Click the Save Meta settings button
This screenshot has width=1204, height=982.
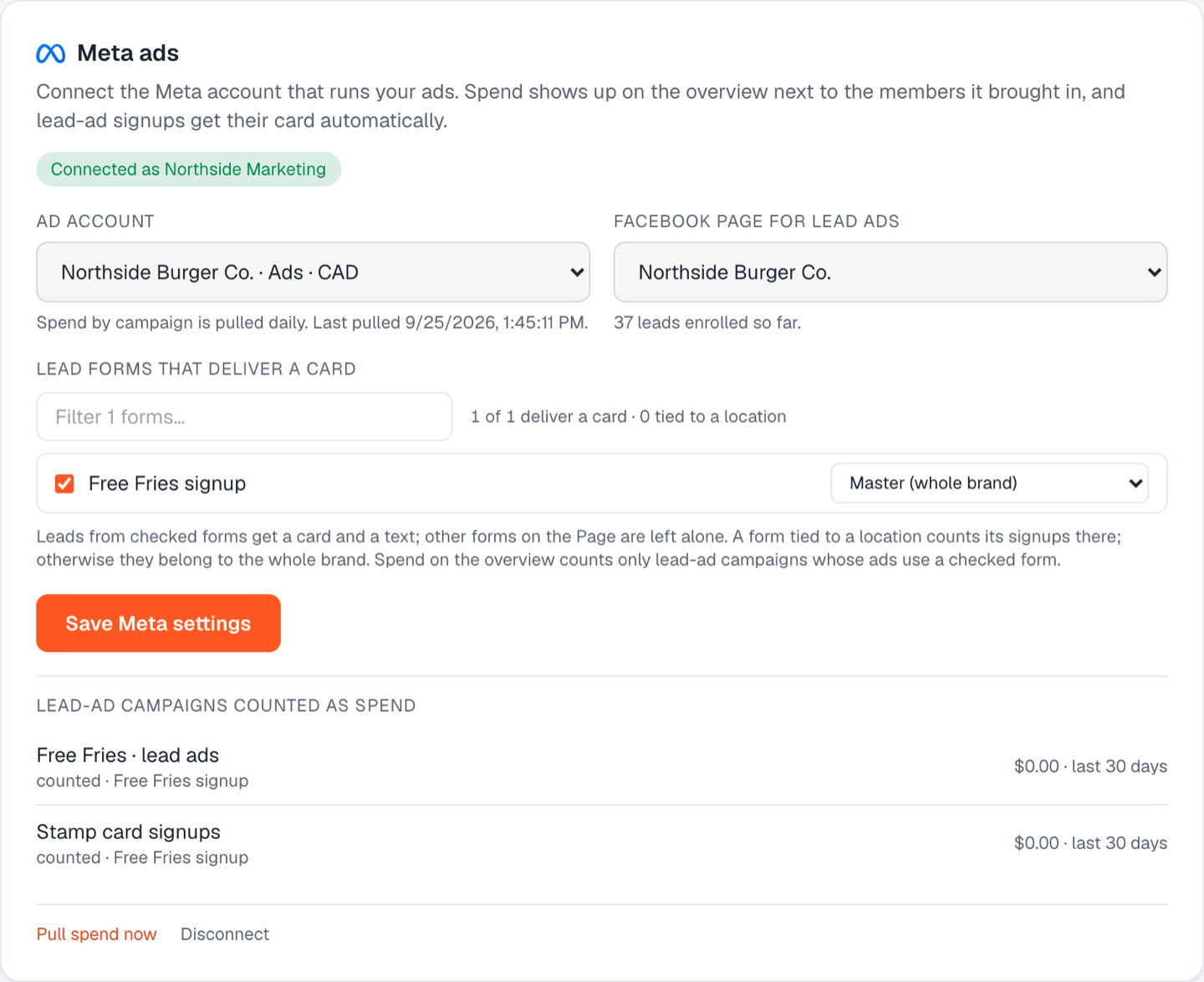[158, 623]
